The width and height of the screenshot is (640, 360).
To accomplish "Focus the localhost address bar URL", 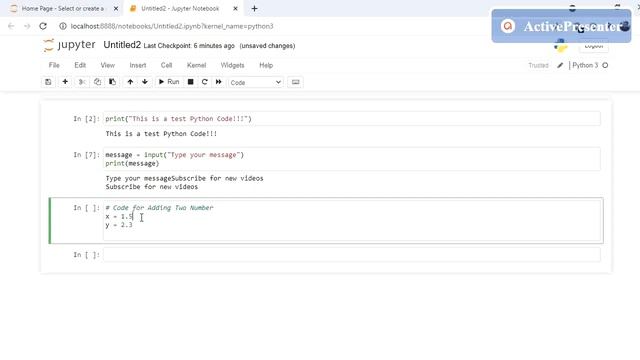I will (172, 26).
